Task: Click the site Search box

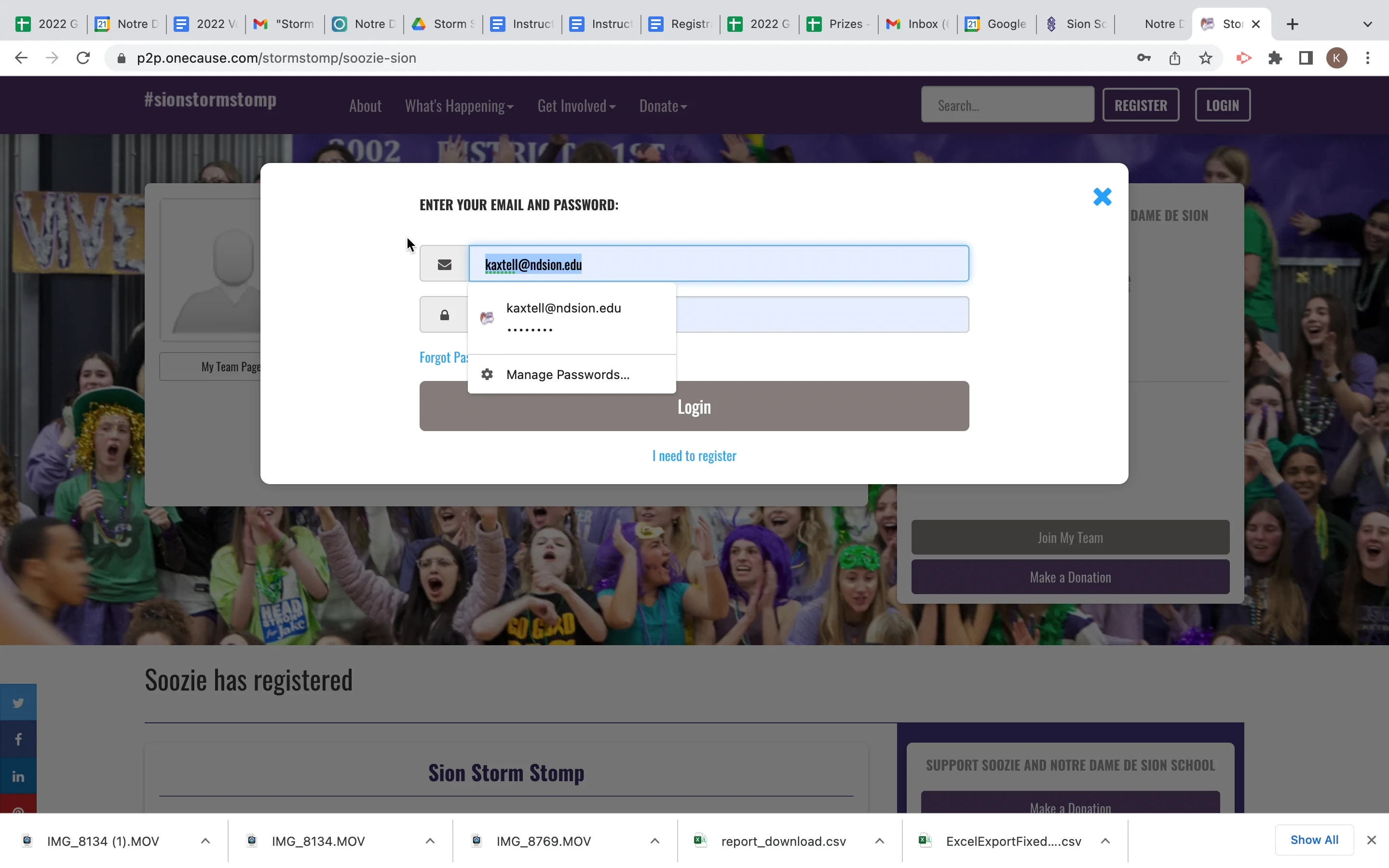Action: 1008,105
